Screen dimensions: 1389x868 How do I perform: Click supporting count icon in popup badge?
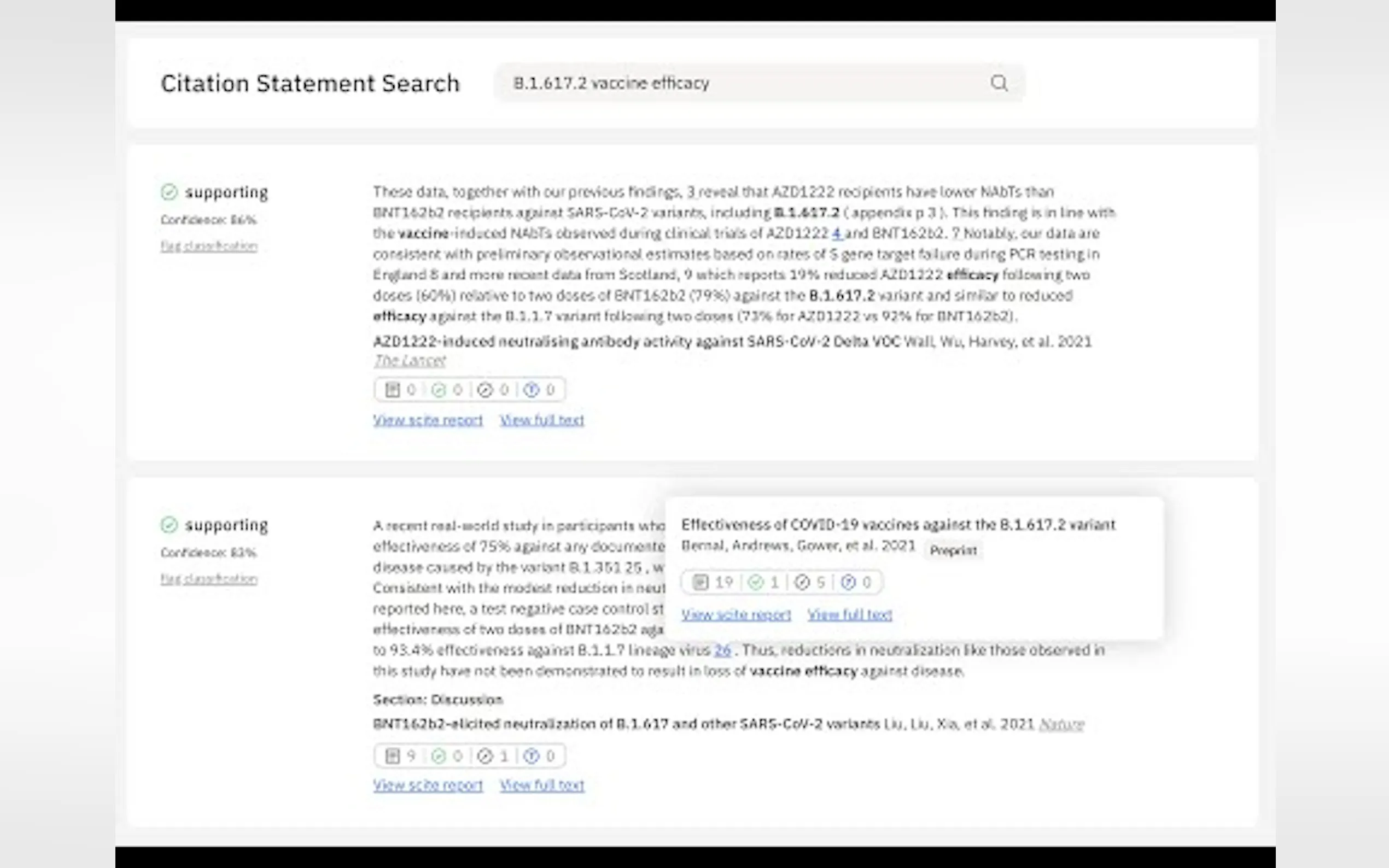[756, 583]
